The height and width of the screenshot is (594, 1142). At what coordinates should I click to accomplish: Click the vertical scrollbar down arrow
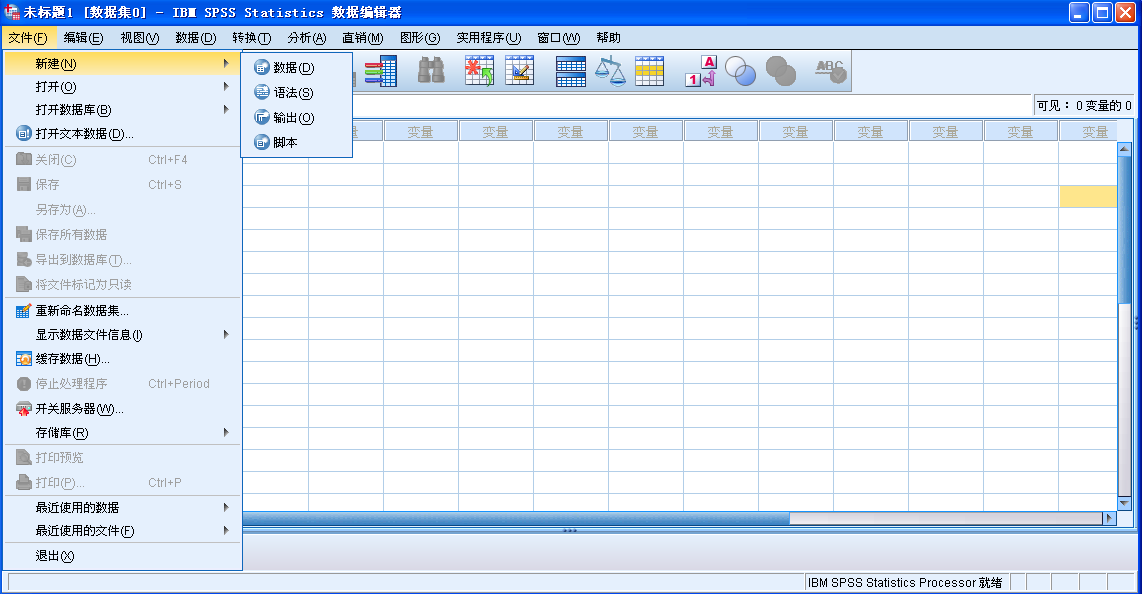(x=1124, y=504)
